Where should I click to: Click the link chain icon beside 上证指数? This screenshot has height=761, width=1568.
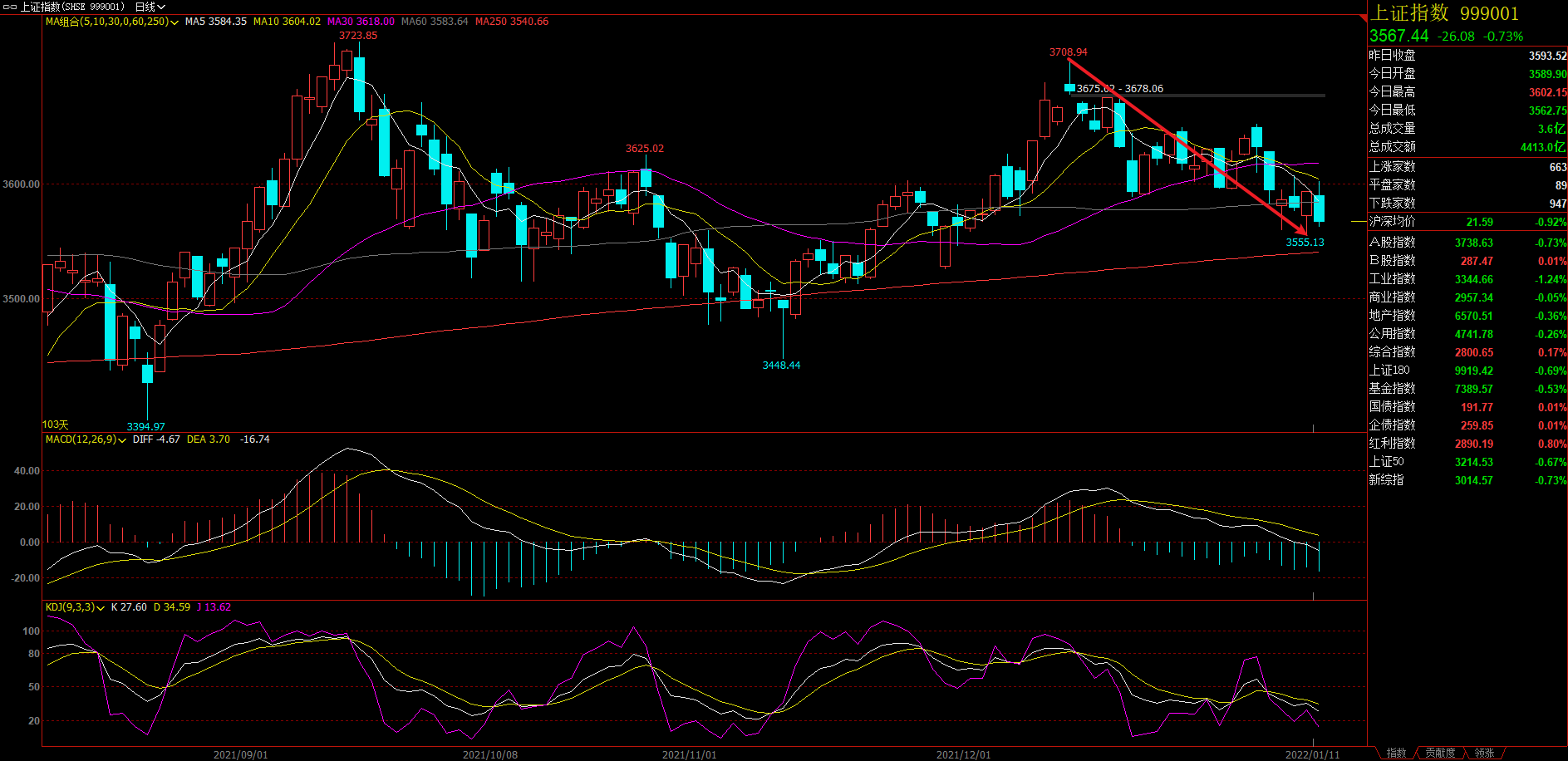[x=10, y=7]
